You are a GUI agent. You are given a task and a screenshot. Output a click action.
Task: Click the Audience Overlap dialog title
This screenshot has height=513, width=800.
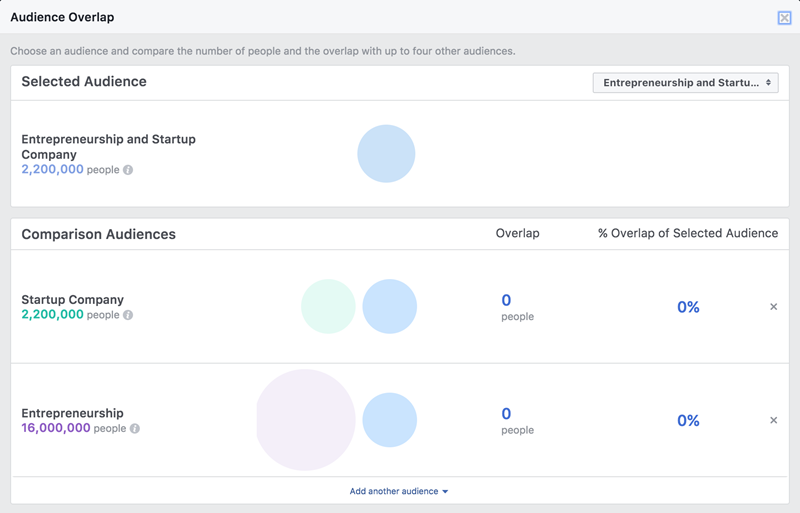[x=62, y=17]
